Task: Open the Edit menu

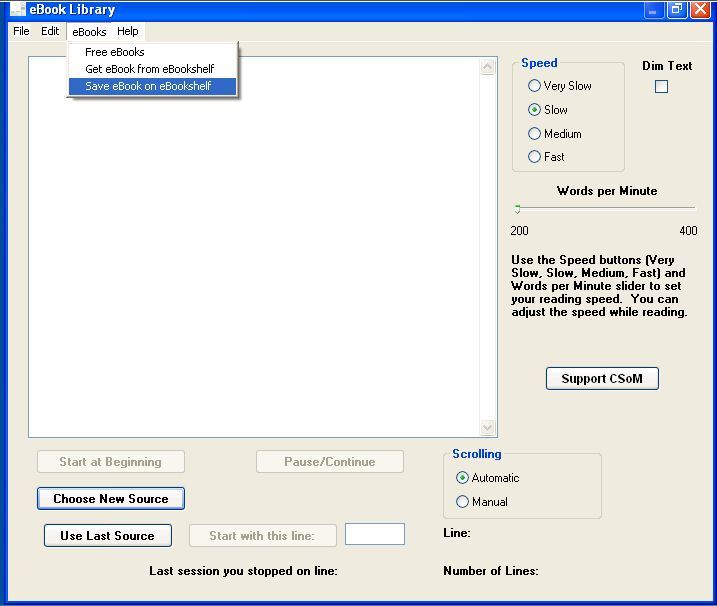Action: coord(50,31)
